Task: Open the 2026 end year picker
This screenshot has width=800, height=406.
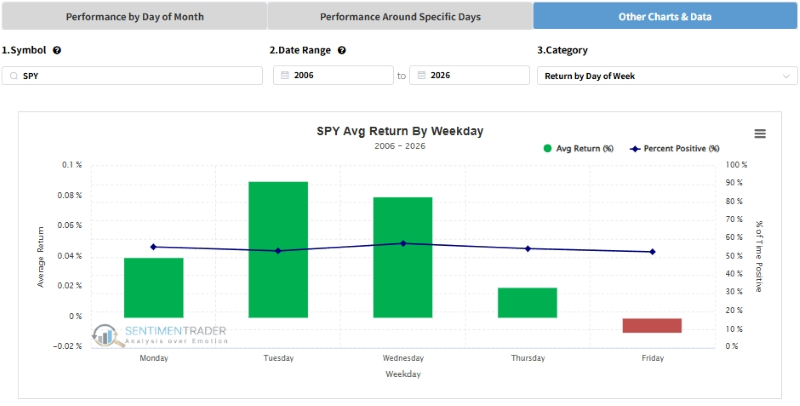Action: (x=469, y=75)
